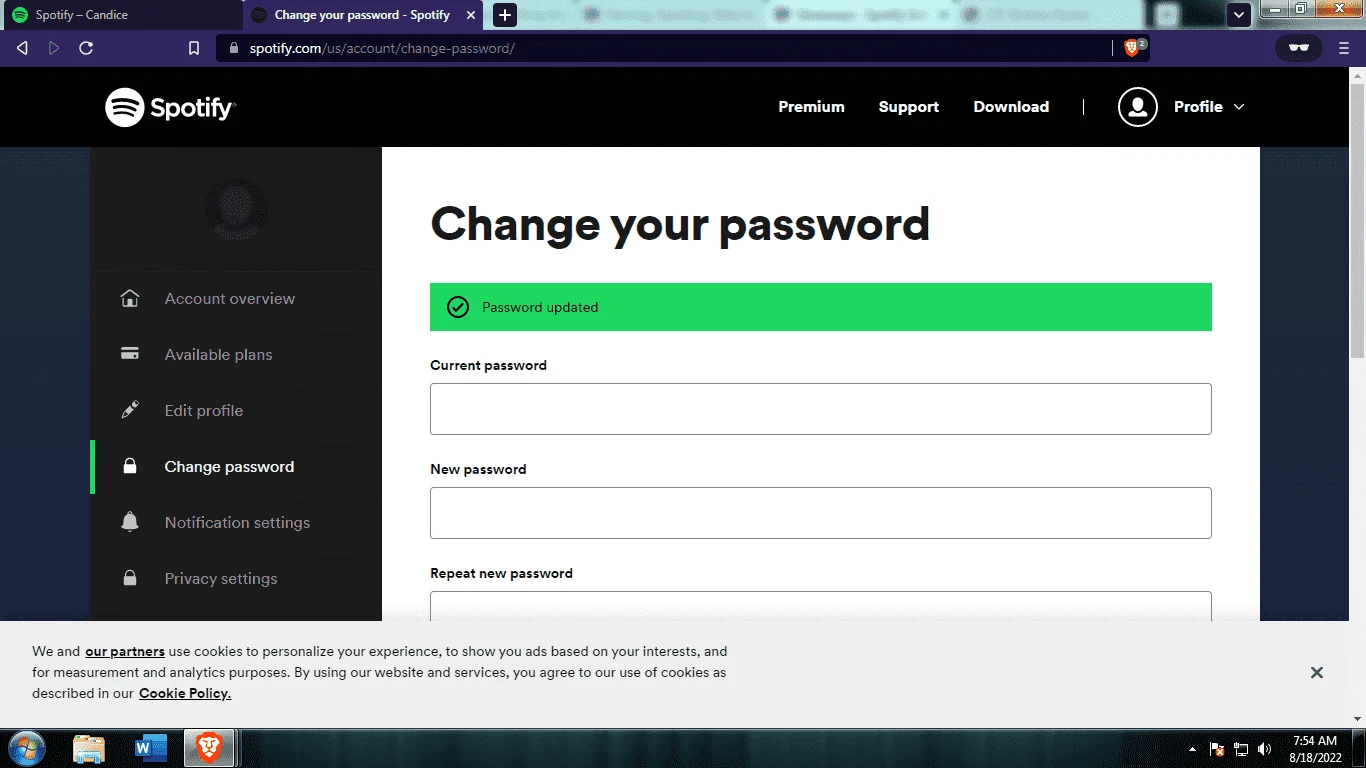Select Change password in sidebar
This screenshot has width=1366, height=768.
(229, 466)
